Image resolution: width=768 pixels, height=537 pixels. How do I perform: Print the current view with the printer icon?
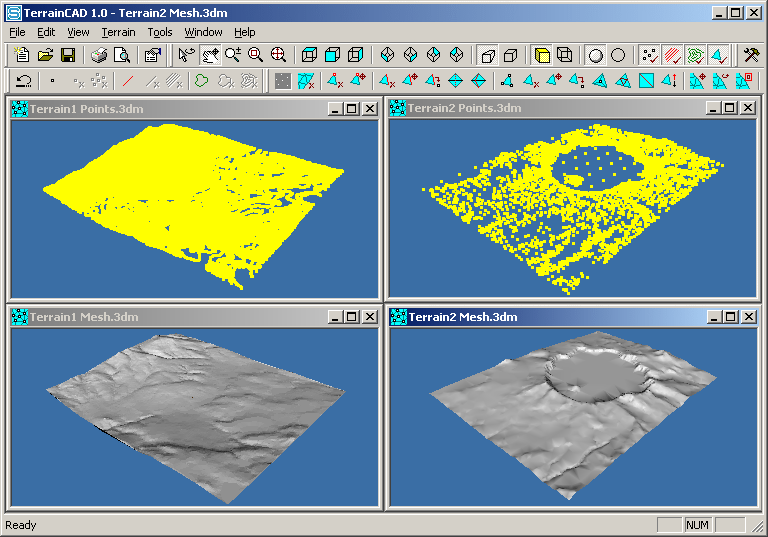pyautogui.click(x=99, y=55)
